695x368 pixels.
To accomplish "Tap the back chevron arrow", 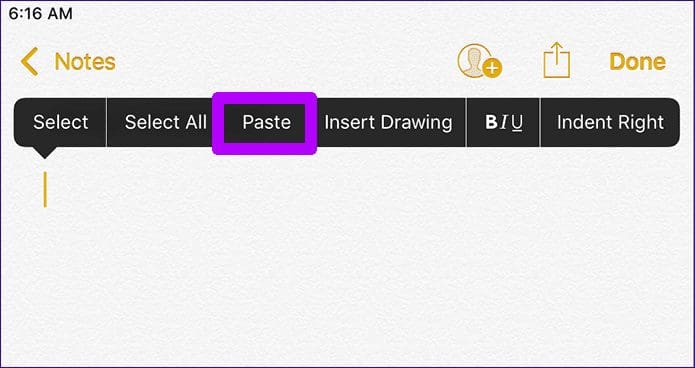I will pyautogui.click(x=29, y=62).
